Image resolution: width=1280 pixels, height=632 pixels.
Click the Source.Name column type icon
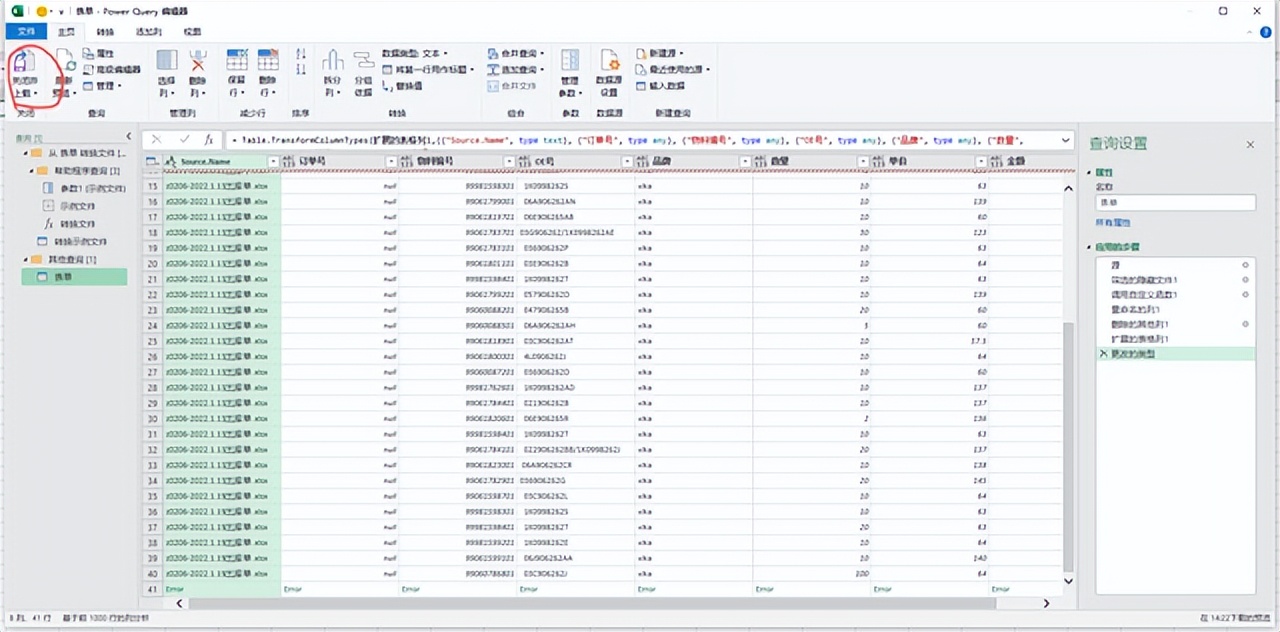pyautogui.click(x=170, y=161)
